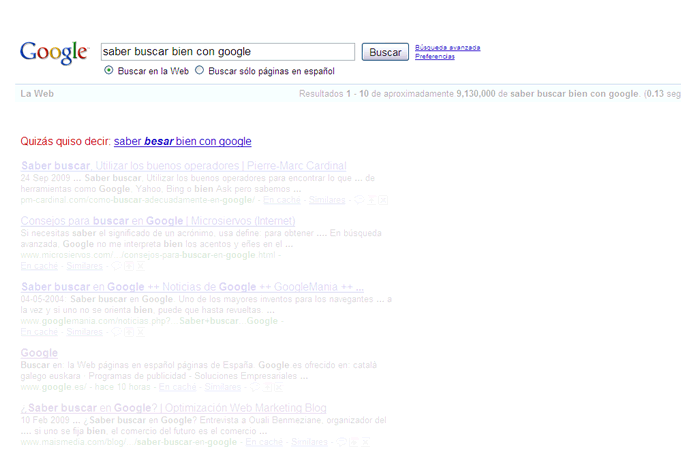Open 'Consejos para buscar en Google' Microsiervos result
688x456 pixels.
[x=158, y=221]
